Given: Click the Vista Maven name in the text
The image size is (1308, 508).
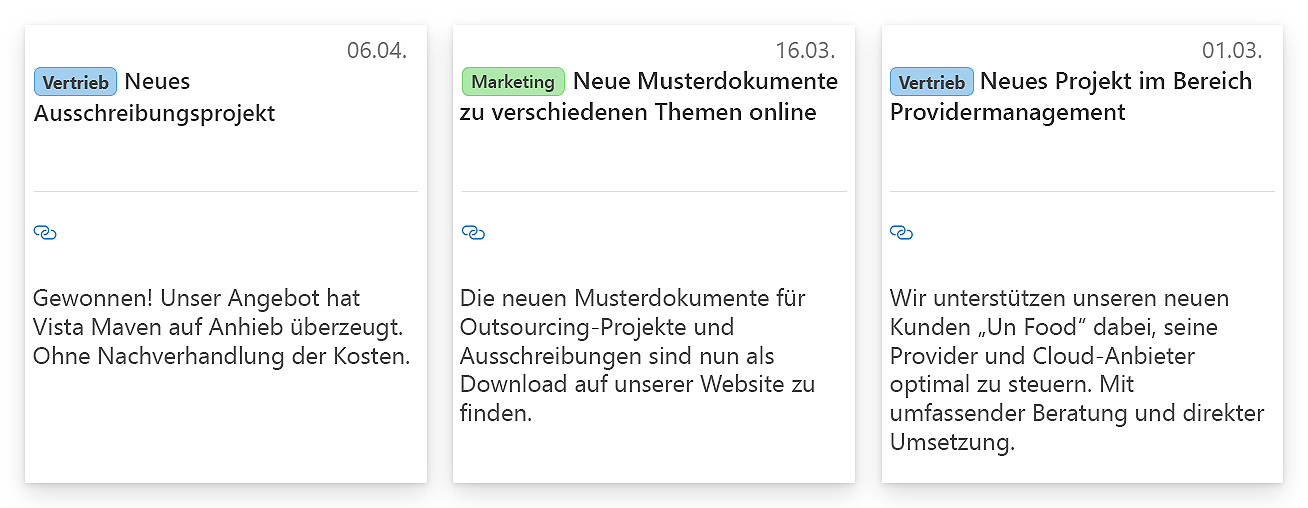Looking at the screenshot, I should [x=90, y=327].
